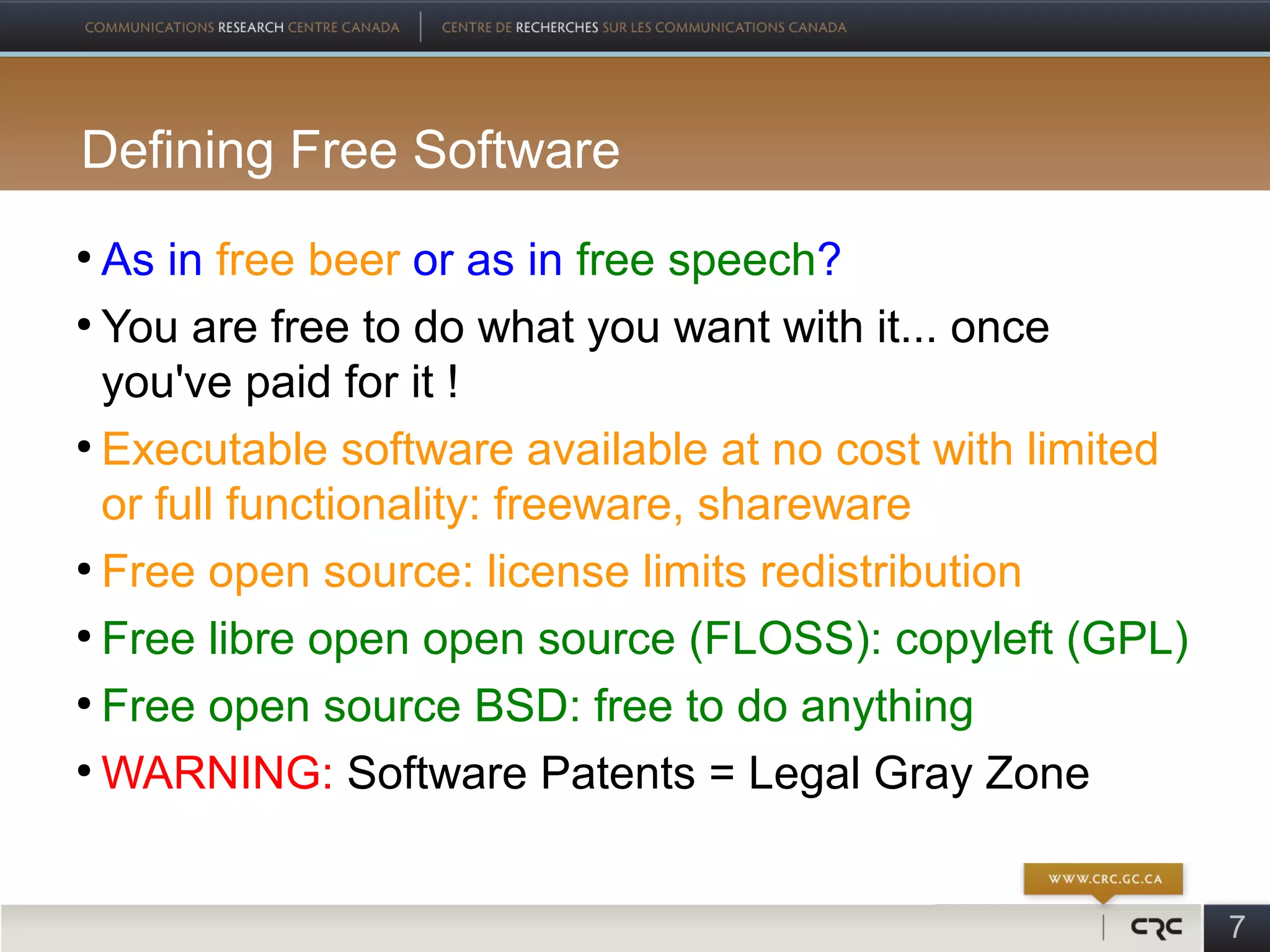This screenshot has width=1270, height=952.
Task: Click 'Free open source BSD: free to do anything'
Action: coord(538,707)
